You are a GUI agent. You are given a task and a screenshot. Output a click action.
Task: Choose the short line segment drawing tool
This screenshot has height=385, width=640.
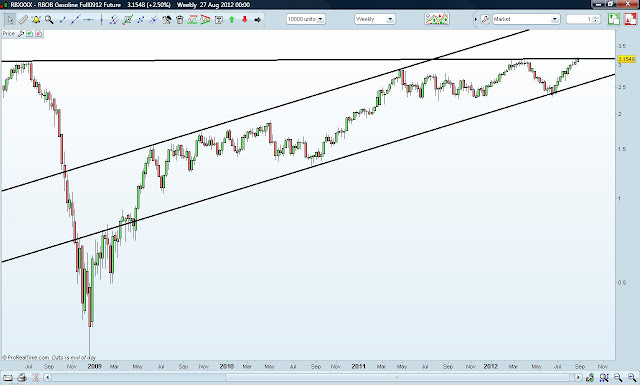(62, 20)
